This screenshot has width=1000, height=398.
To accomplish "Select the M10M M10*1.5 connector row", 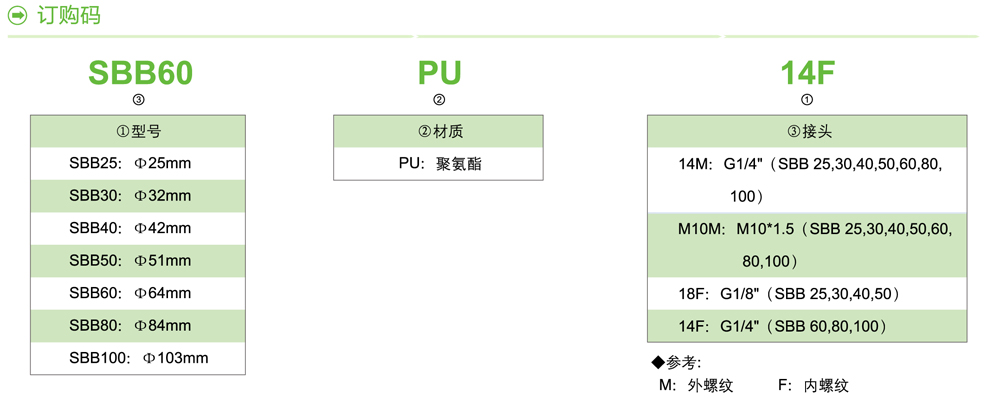I will [x=807, y=245].
